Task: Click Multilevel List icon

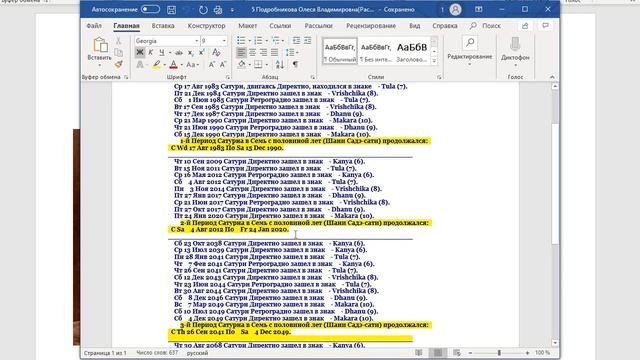Action: [276, 40]
